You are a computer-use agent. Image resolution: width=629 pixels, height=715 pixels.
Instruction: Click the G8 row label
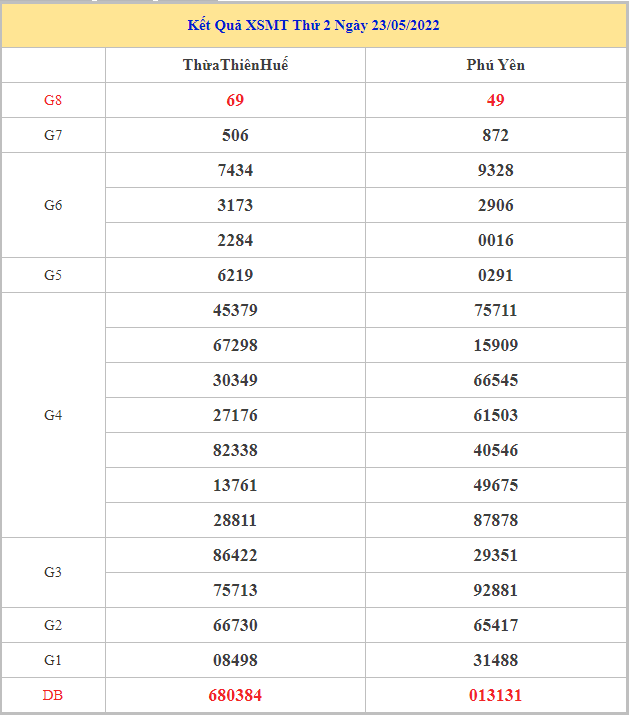(x=53, y=100)
